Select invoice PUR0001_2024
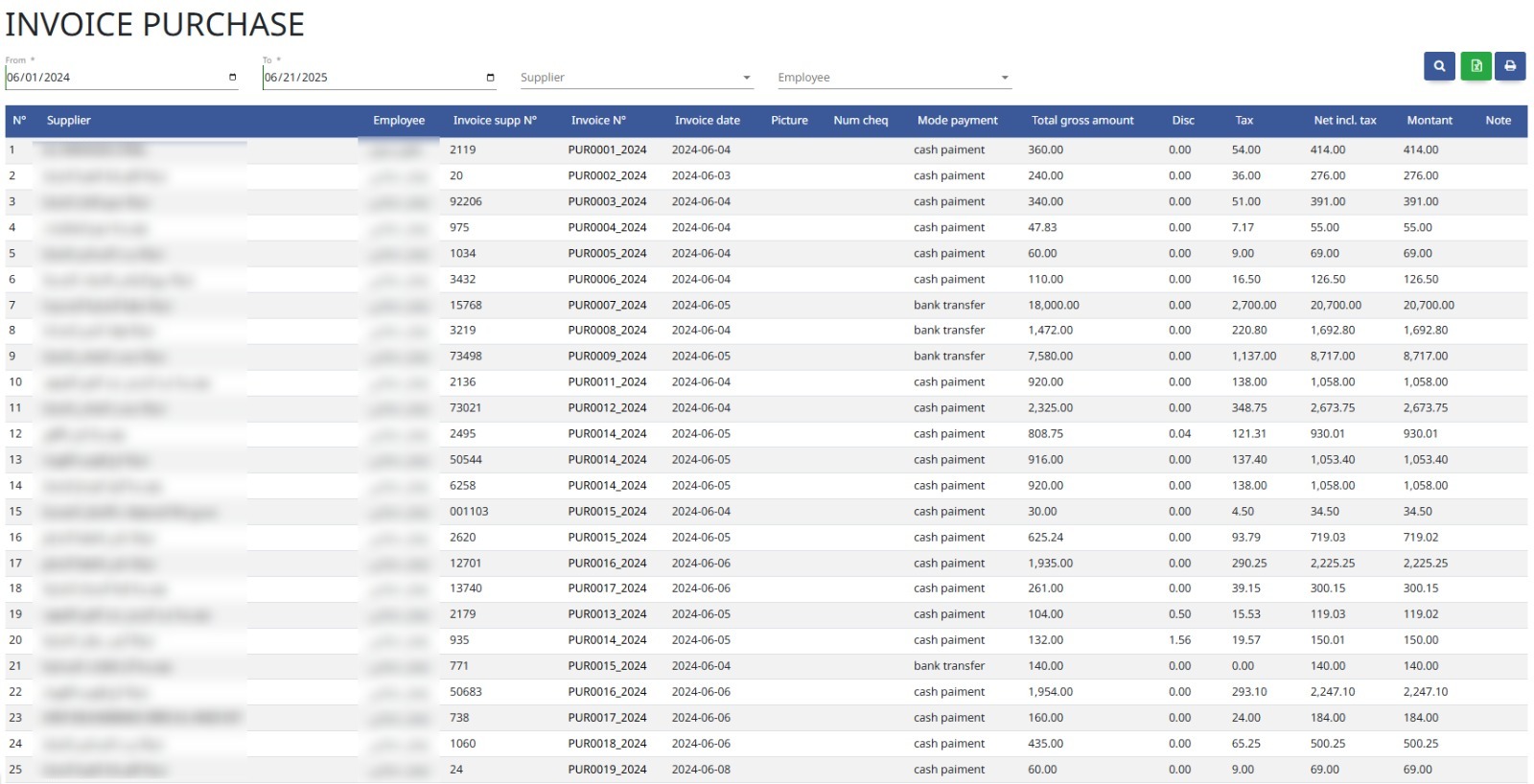Screen dimensions: 1534x784 pyautogui.click(x=607, y=150)
